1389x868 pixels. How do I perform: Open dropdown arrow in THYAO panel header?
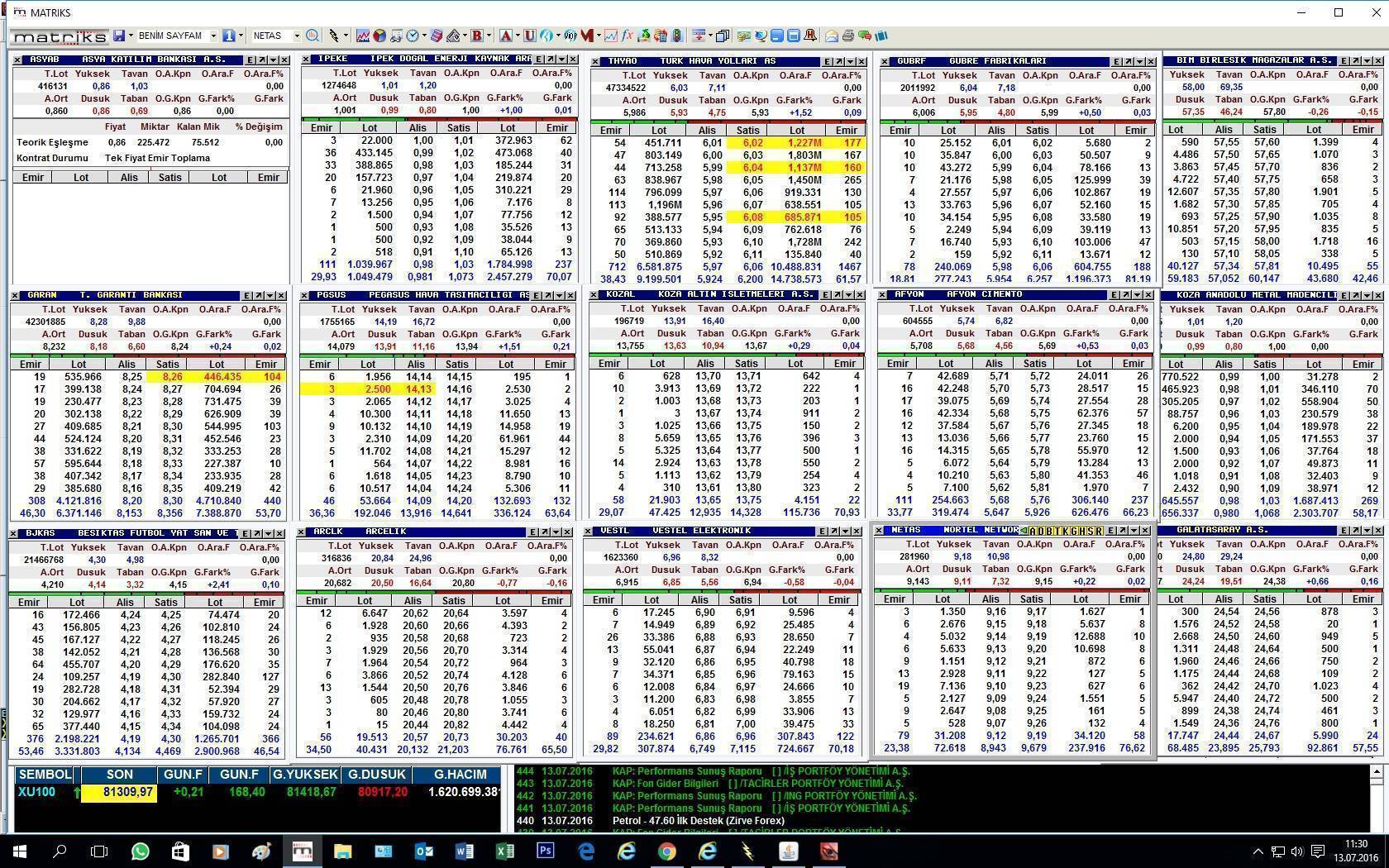coord(852,61)
